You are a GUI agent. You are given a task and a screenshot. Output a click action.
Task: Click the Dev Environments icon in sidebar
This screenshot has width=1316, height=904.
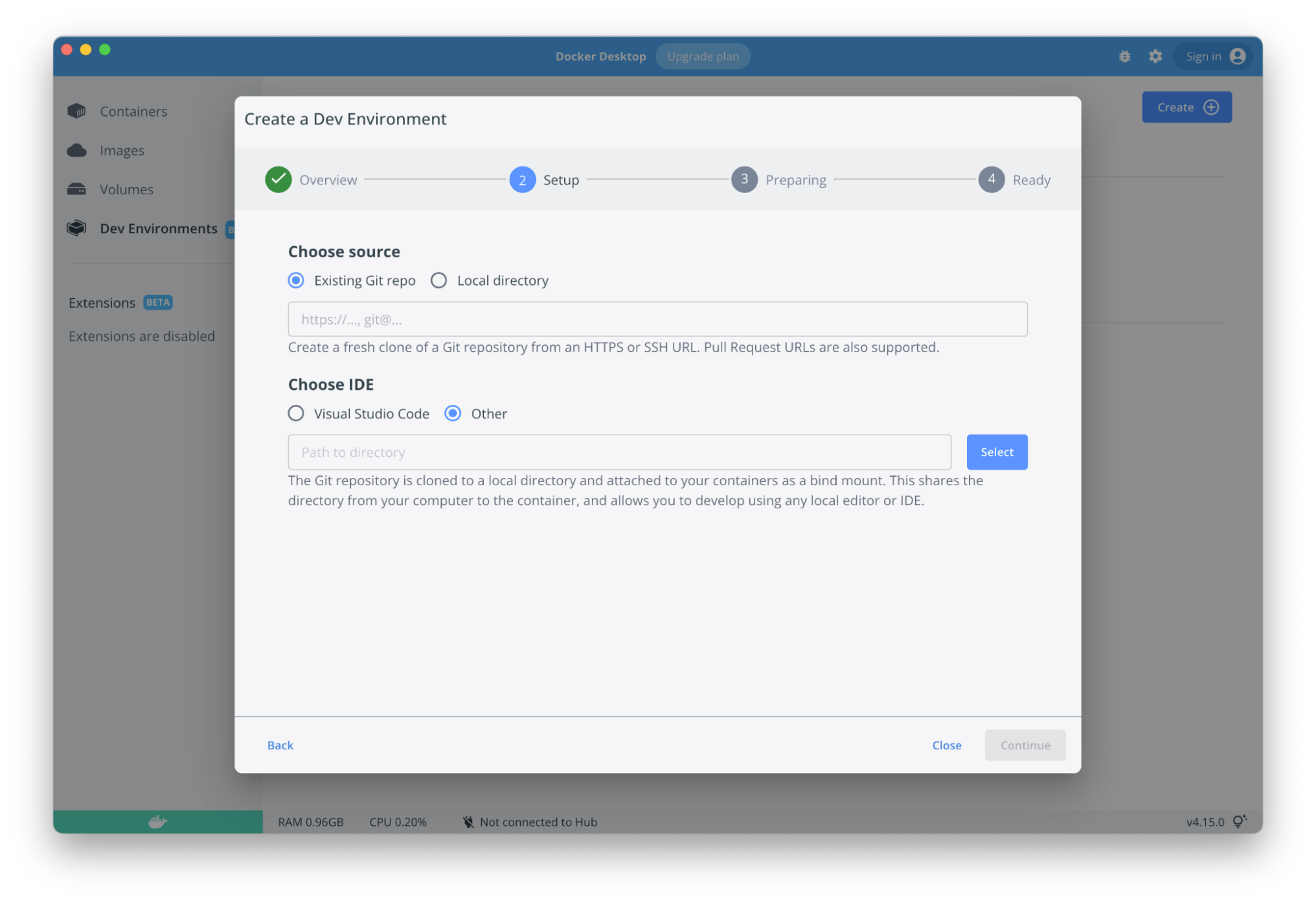point(78,228)
